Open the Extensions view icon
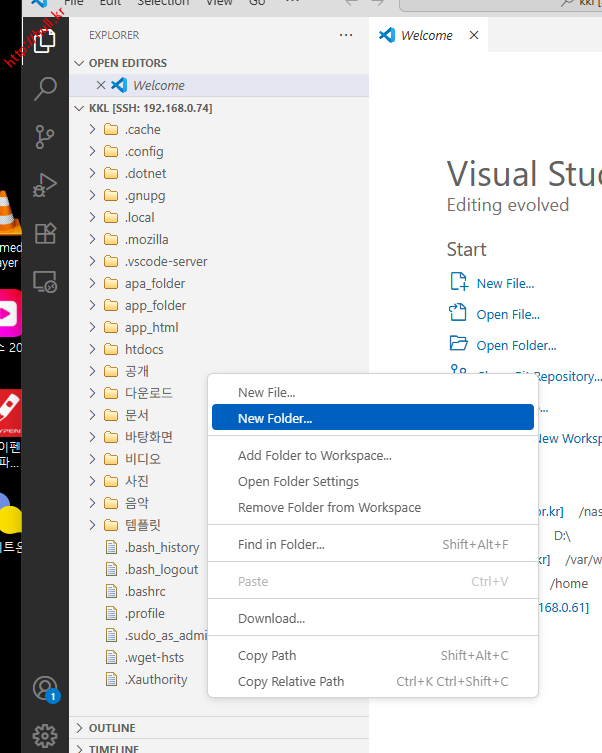The width and height of the screenshot is (602, 753). (x=45, y=233)
